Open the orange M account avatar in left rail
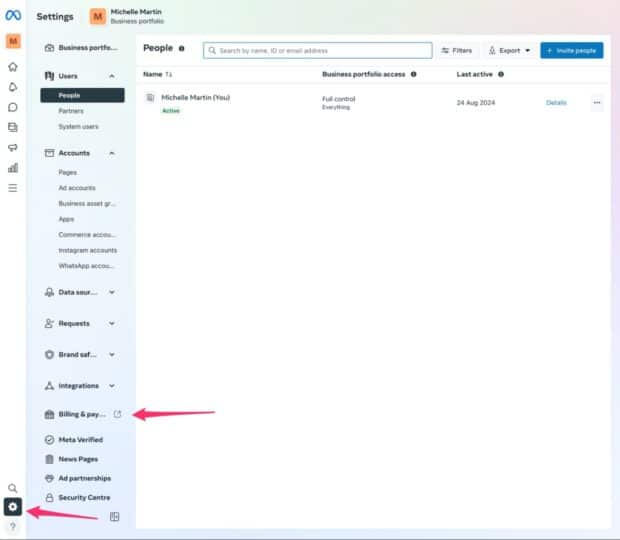Viewport: 620px width, 540px height. coord(13,41)
